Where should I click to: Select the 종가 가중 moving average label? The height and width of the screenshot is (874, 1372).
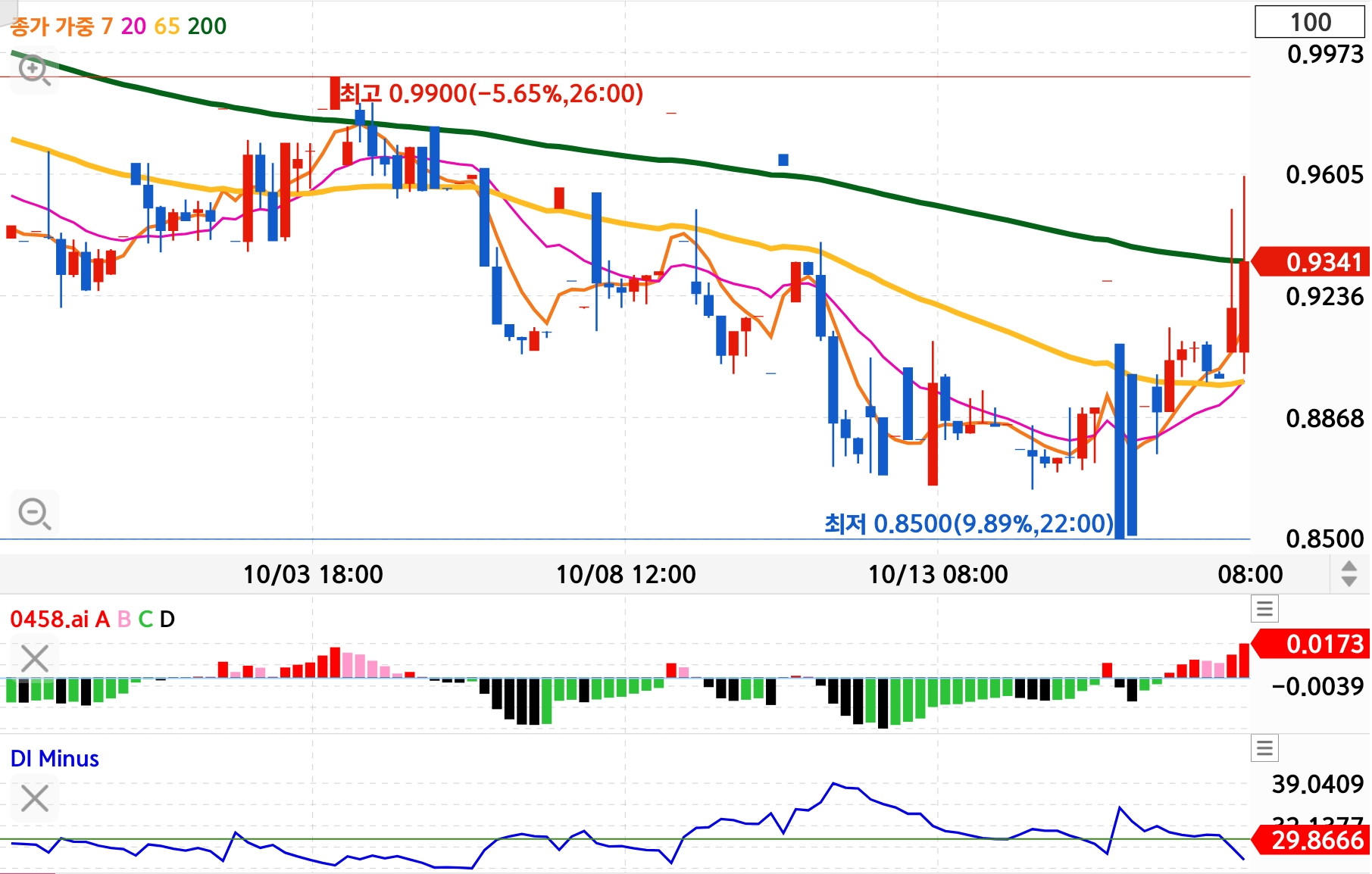pos(52,27)
